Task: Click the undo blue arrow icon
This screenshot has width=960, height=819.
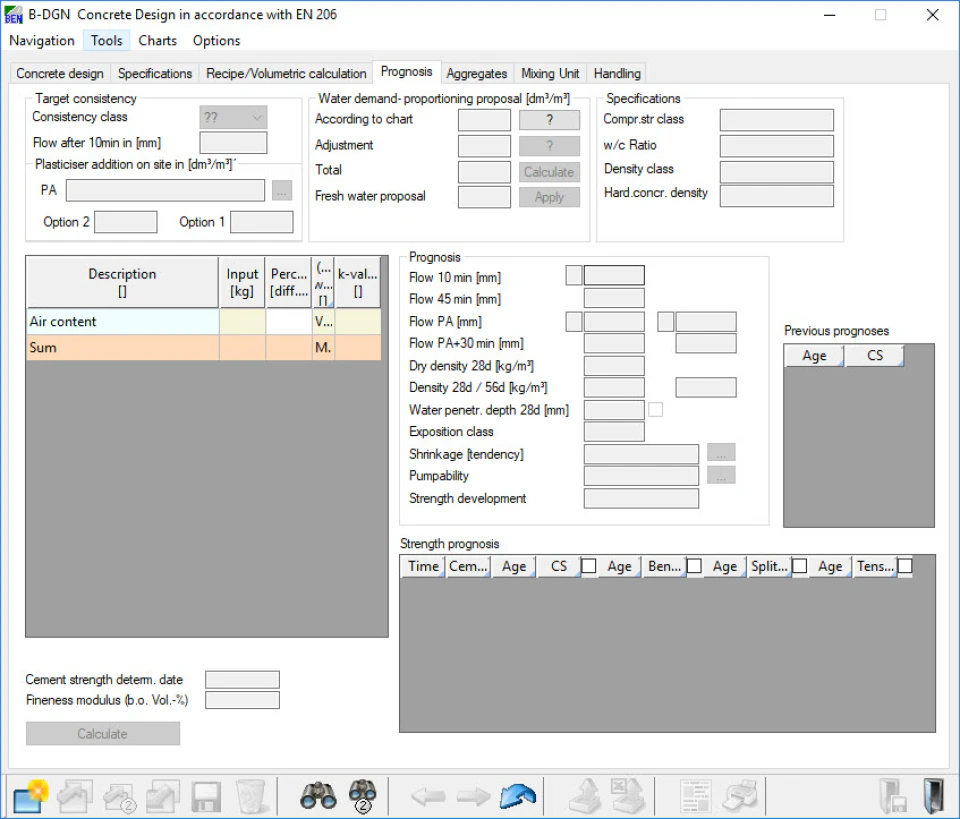Action: [518, 795]
